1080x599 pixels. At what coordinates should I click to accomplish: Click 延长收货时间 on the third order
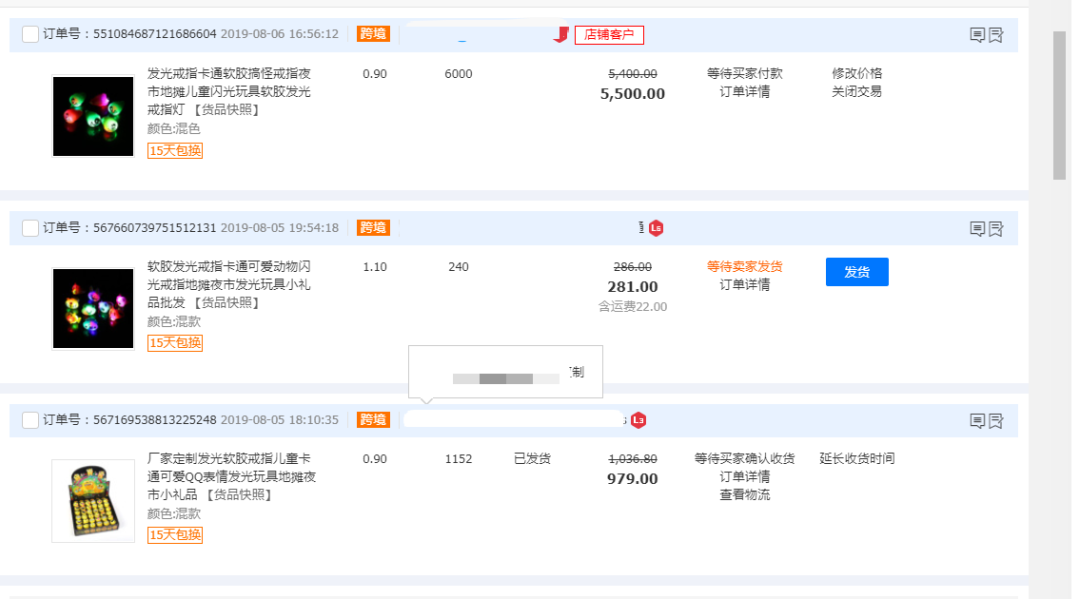pos(857,459)
